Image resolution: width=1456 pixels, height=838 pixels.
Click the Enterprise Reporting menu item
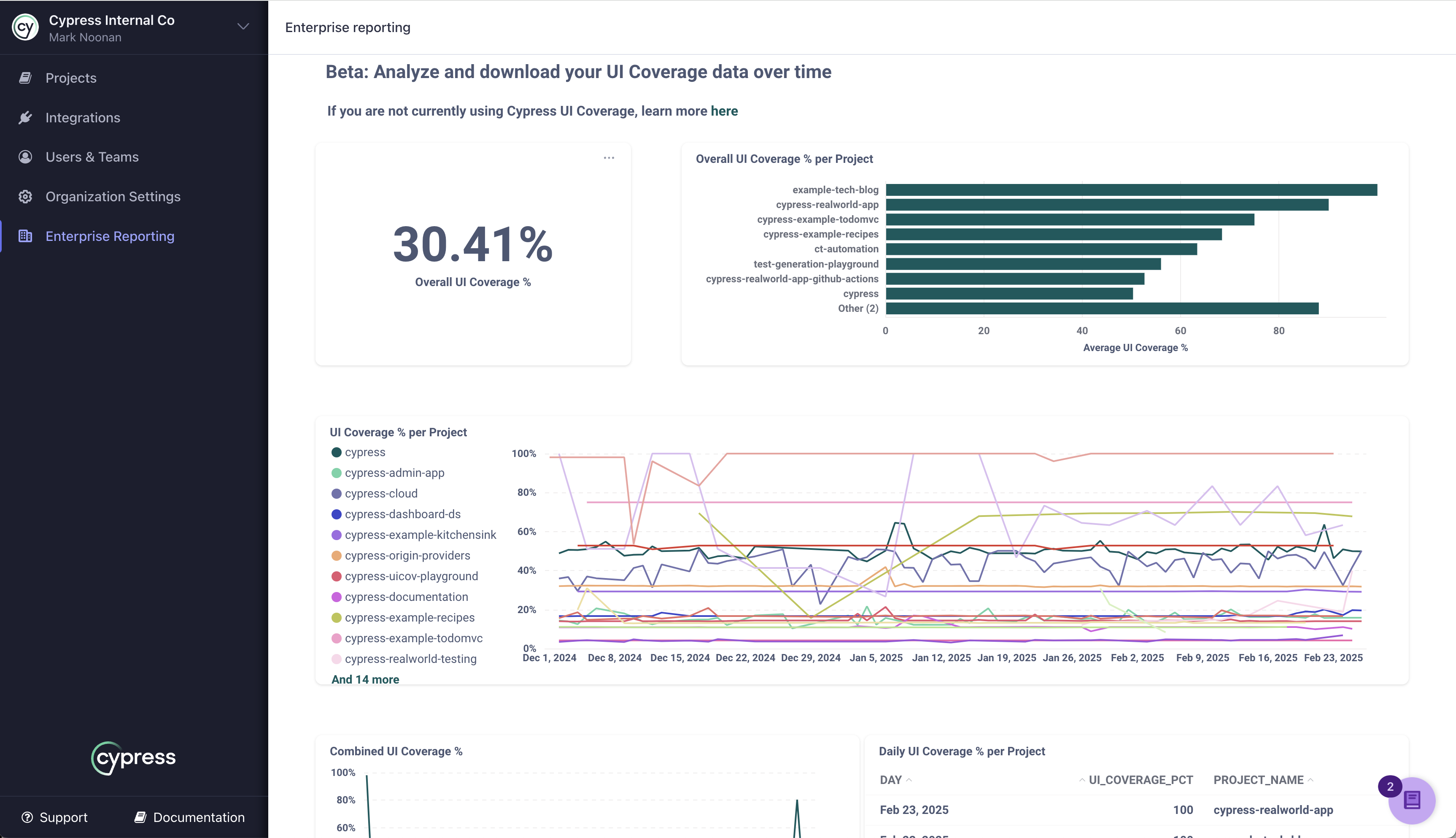tap(110, 236)
